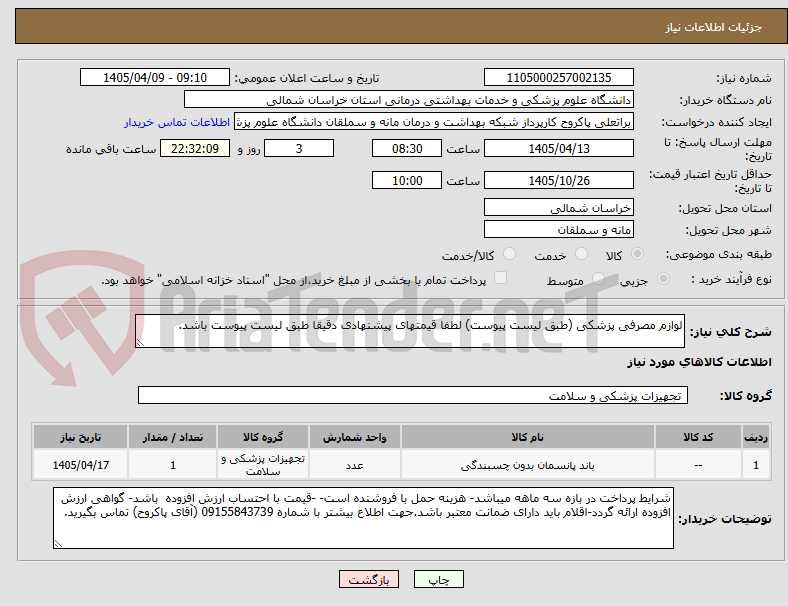Image resolution: width=788 pixels, height=606 pixels.
Task: Choose the جزیی purchase type radio
Action: [663, 278]
